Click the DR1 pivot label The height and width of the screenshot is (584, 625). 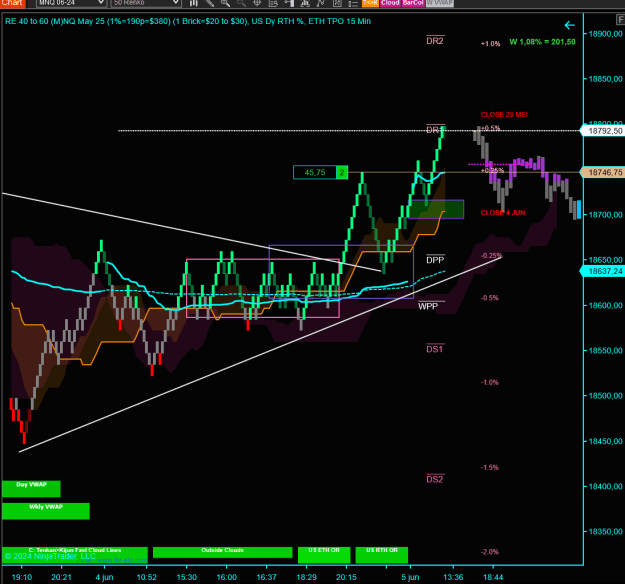[435, 130]
